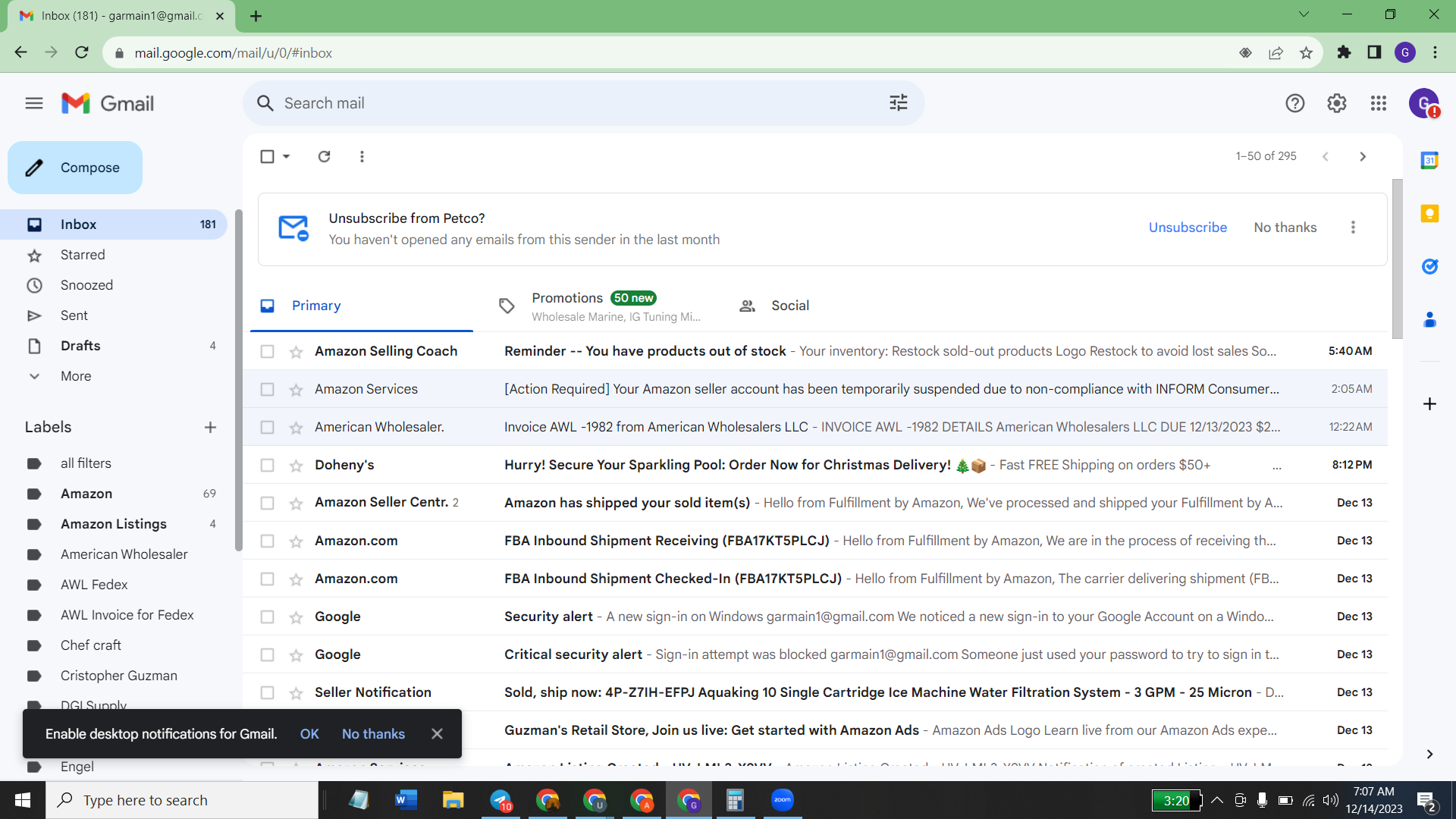The image size is (1456, 819).
Task: Click Unsubscribe from Petco
Action: click(1188, 227)
